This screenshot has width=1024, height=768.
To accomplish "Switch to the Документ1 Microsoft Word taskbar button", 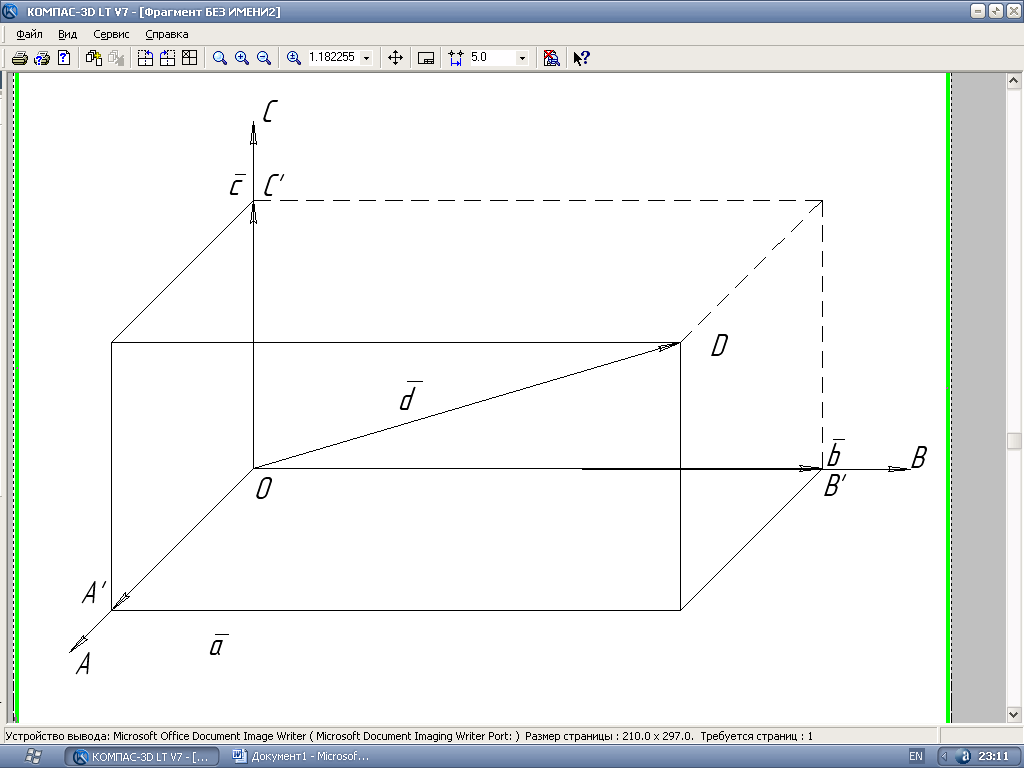I will coord(302,756).
